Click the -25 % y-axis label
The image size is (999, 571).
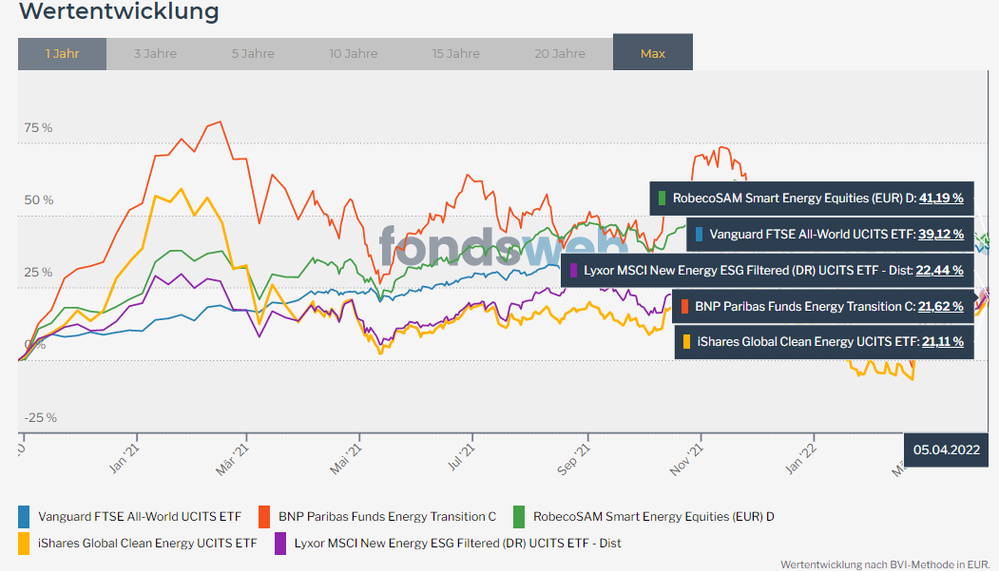click(41, 418)
